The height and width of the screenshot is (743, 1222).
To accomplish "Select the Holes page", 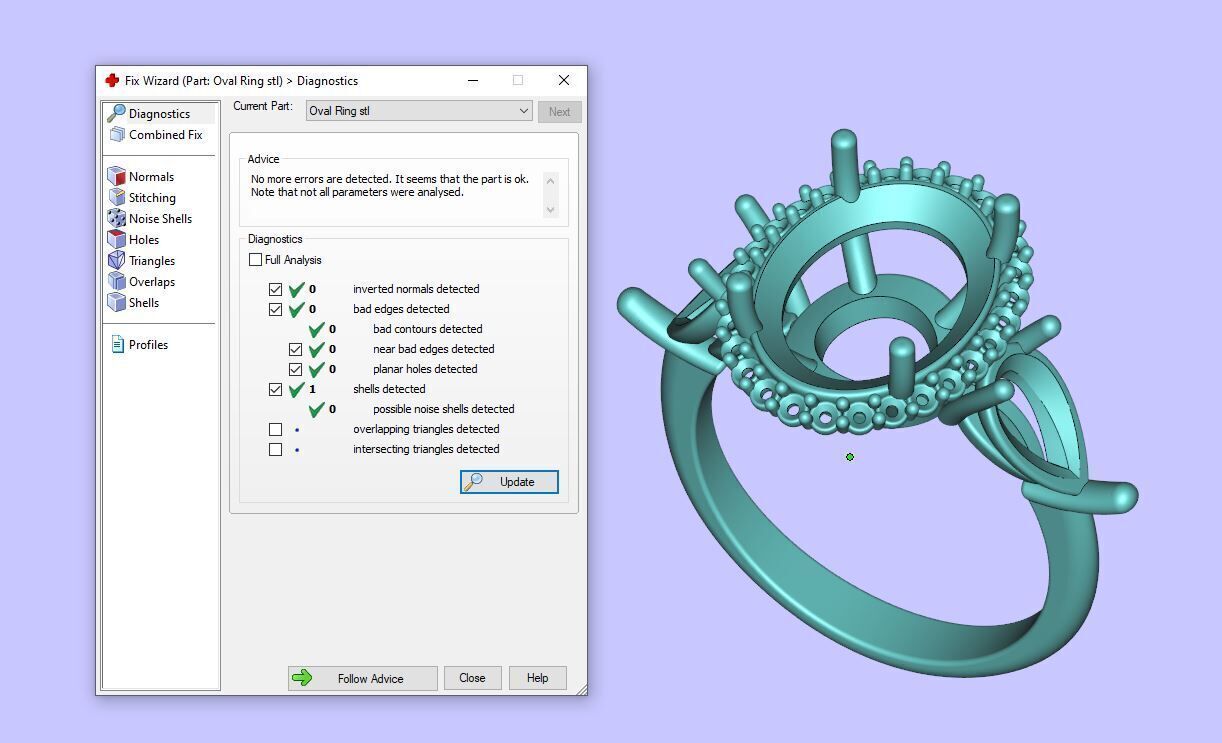I will [144, 240].
